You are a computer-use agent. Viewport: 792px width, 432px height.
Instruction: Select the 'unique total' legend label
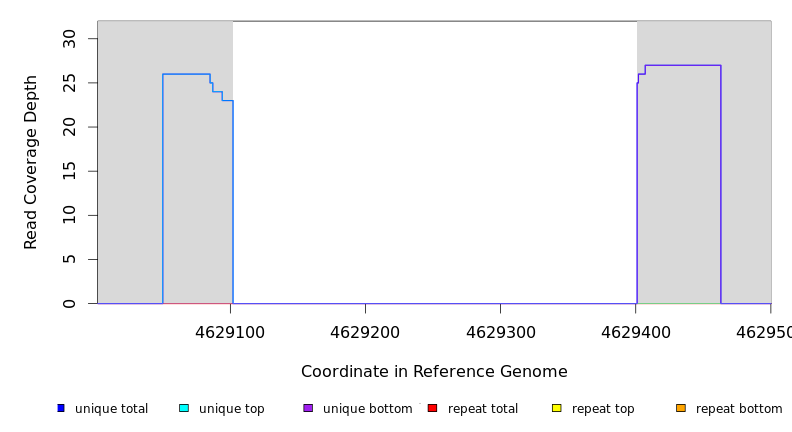pos(111,409)
